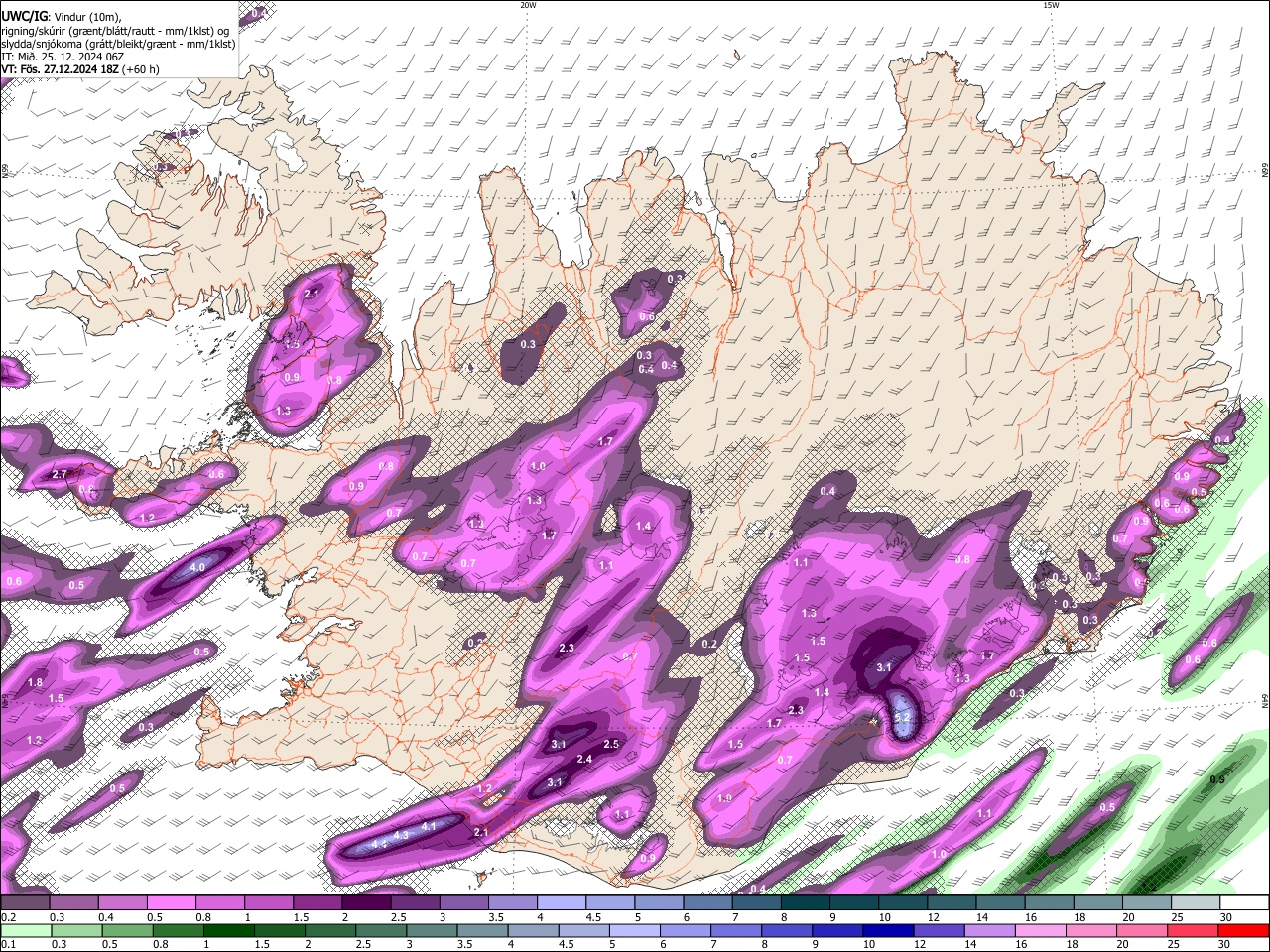Click the pink lower swatch between 18 and 20
The image size is (1270, 952).
click(x=1091, y=930)
